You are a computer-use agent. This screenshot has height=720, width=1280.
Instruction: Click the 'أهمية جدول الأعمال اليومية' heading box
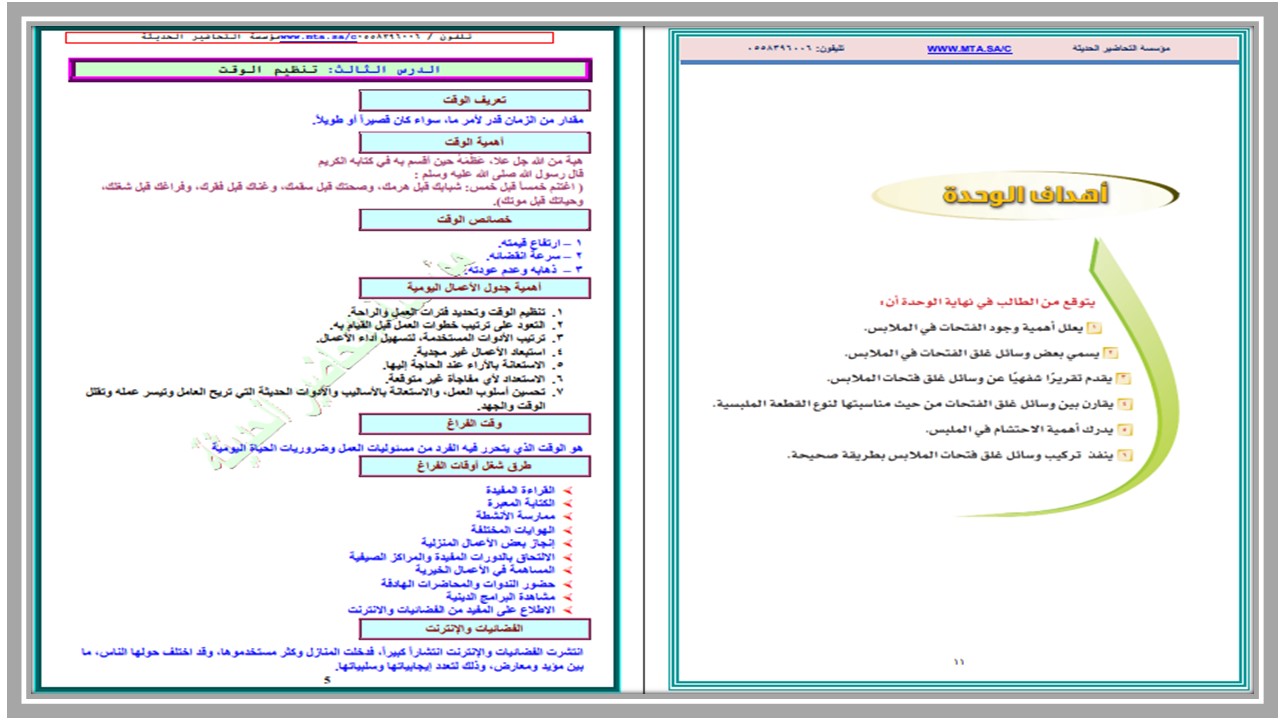tap(475, 288)
